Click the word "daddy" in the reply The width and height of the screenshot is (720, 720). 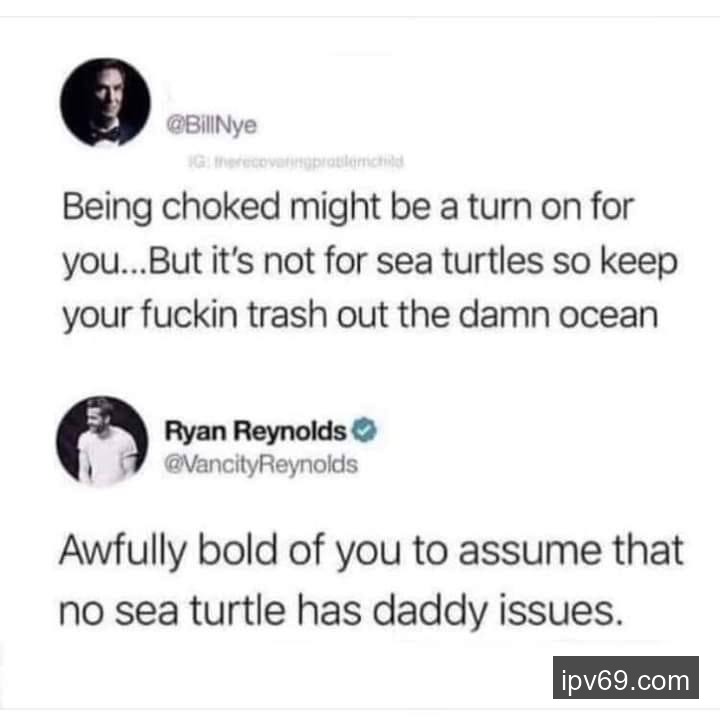click(x=430, y=611)
